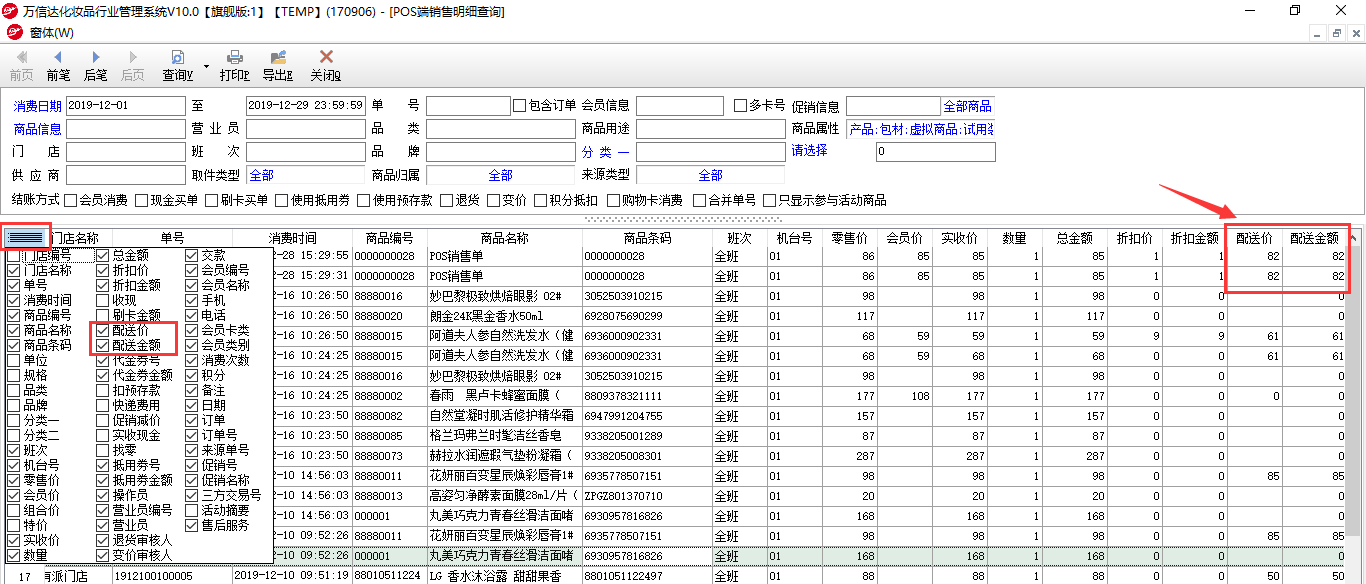This screenshot has height=584, width=1366.
Task: Open the 商品属性 selection field
Action: tap(921, 129)
